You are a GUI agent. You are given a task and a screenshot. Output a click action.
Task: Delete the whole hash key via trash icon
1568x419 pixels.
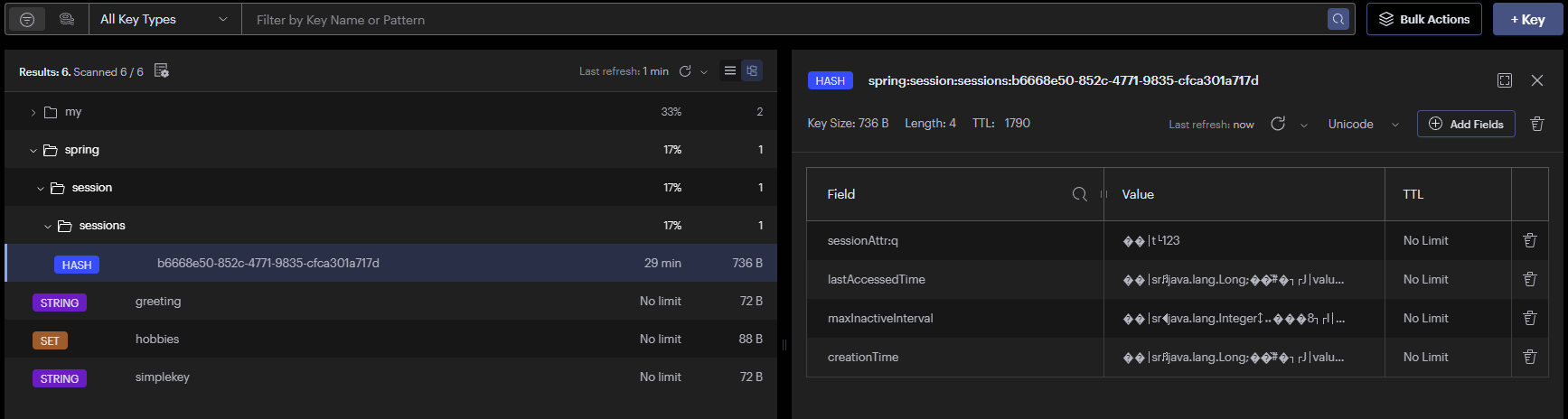[x=1537, y=124]
